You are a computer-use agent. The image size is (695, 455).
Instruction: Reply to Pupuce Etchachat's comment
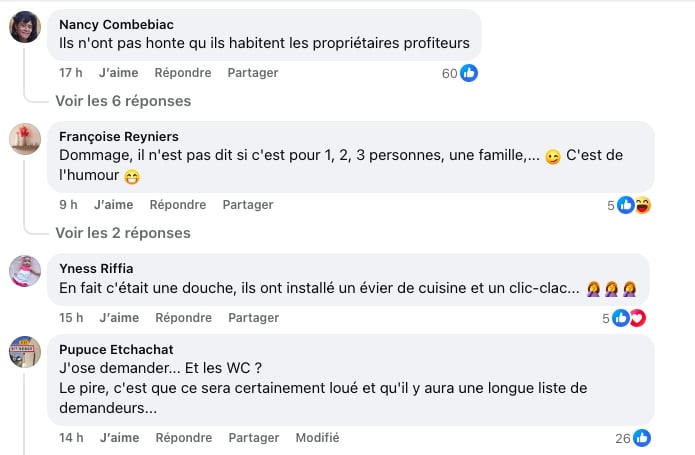(x=183, y=438)
